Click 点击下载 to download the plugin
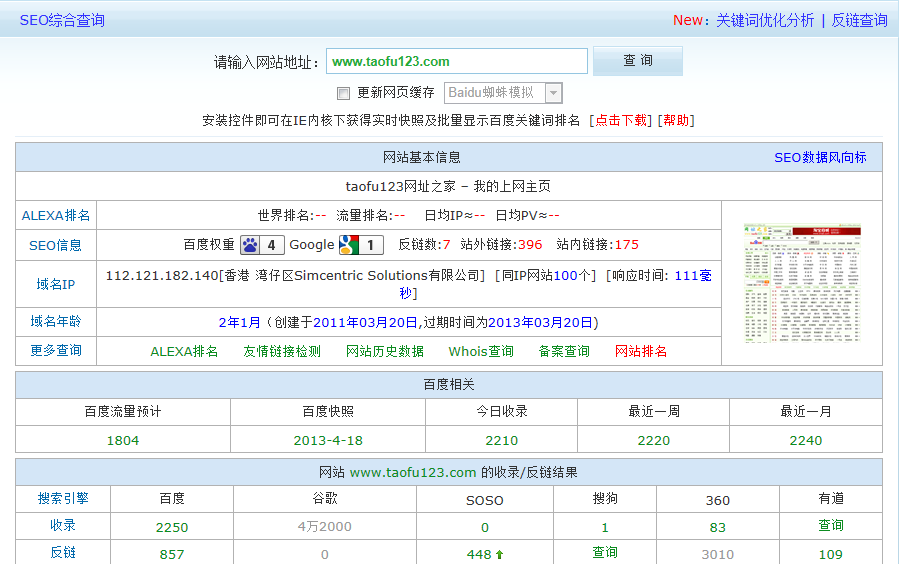The image size is (899, 564). coord(621,120)
